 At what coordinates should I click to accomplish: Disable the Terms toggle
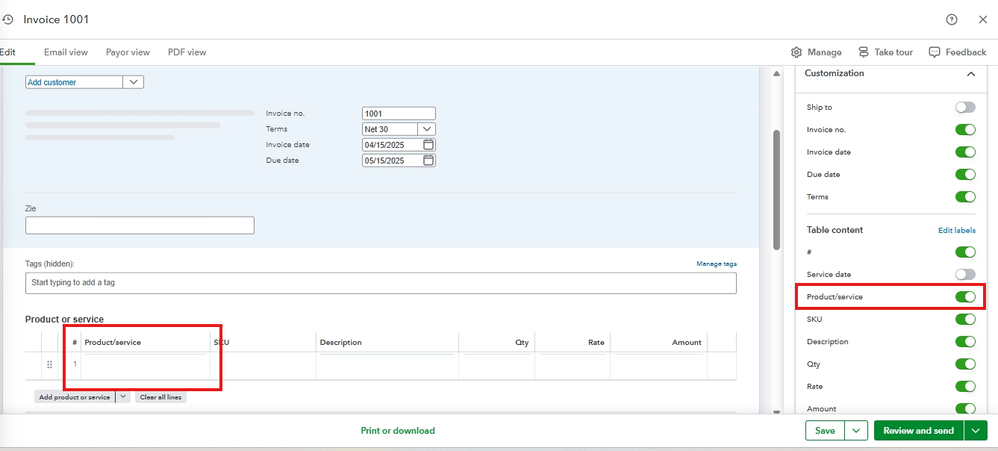[x=965, y=197]
